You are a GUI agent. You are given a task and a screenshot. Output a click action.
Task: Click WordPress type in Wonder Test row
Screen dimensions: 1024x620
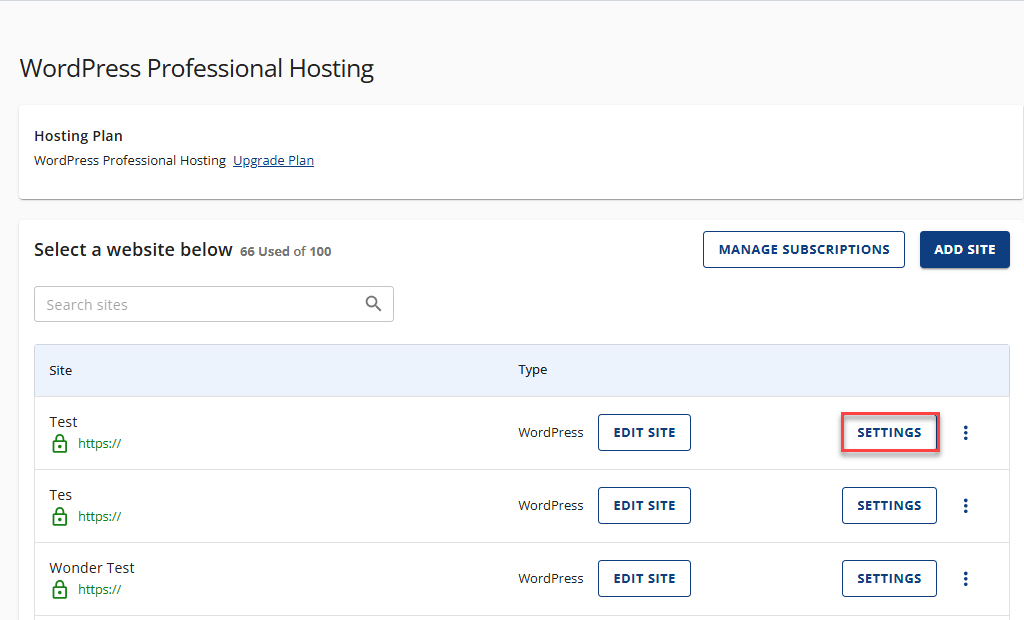[551, 579]
